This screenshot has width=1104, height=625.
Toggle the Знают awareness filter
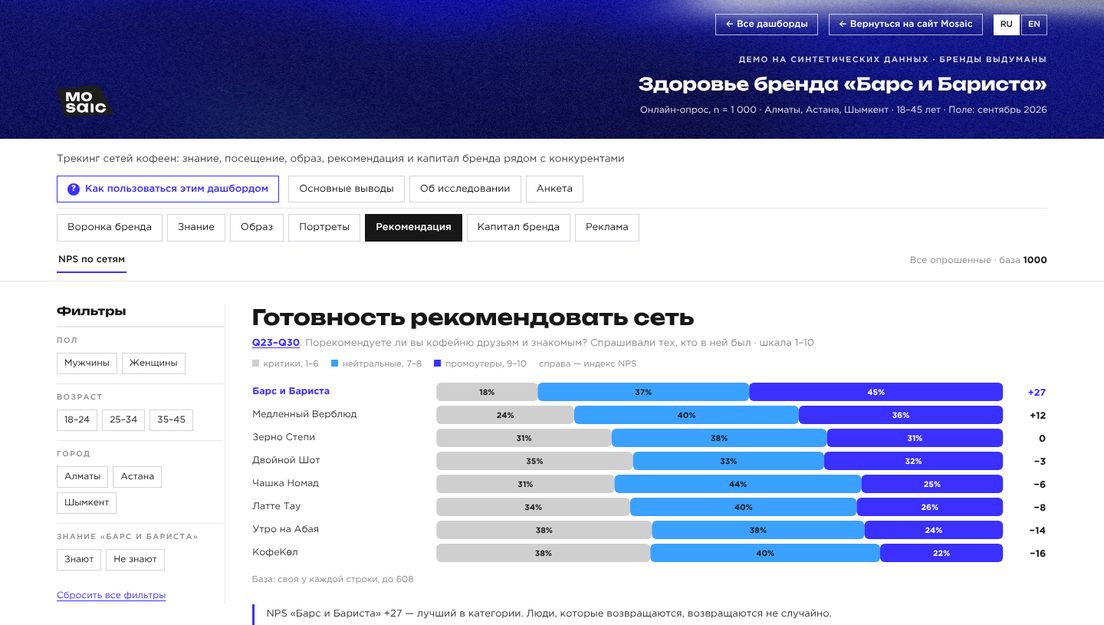pos(79,560)
